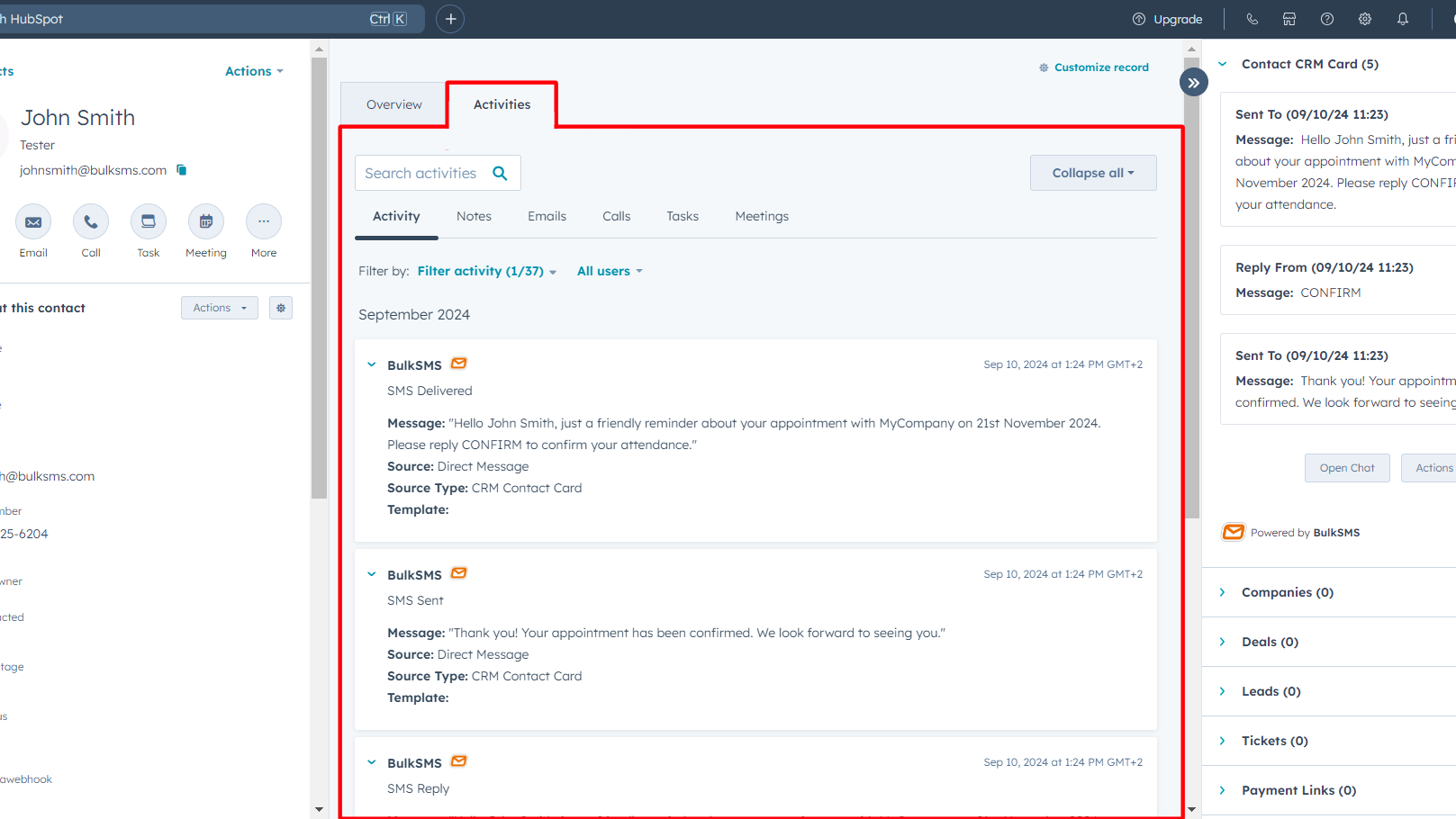The height and width of the screenshot is (819, 1456).
Task: Click the Call phone icon for contact
Action: (91, 221)
